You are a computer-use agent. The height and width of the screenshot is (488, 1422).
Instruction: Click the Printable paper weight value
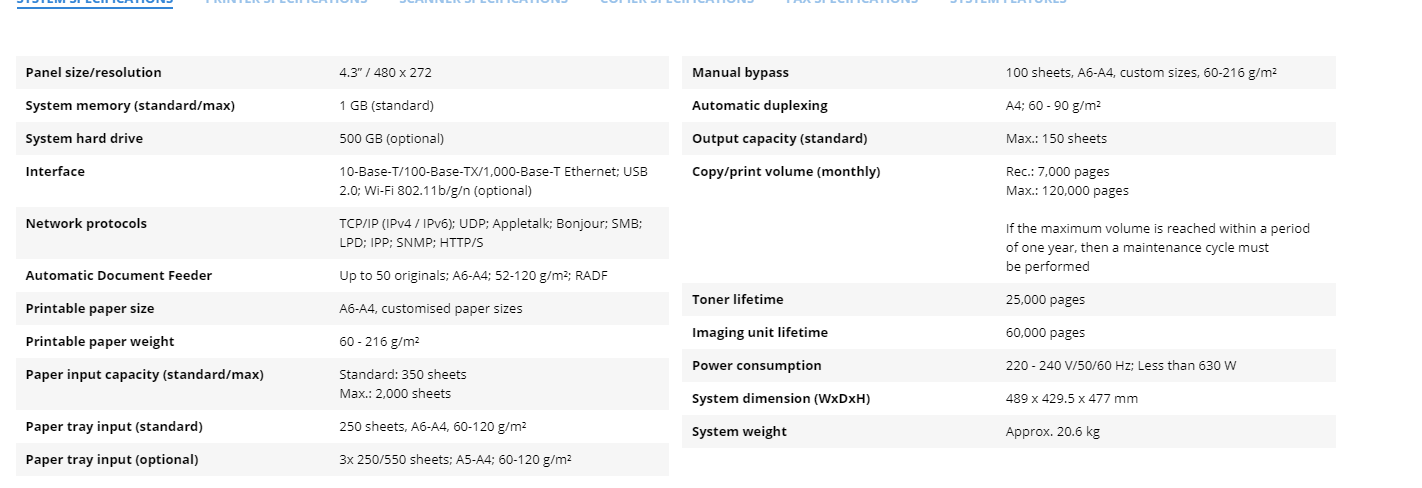click(379, 342)
